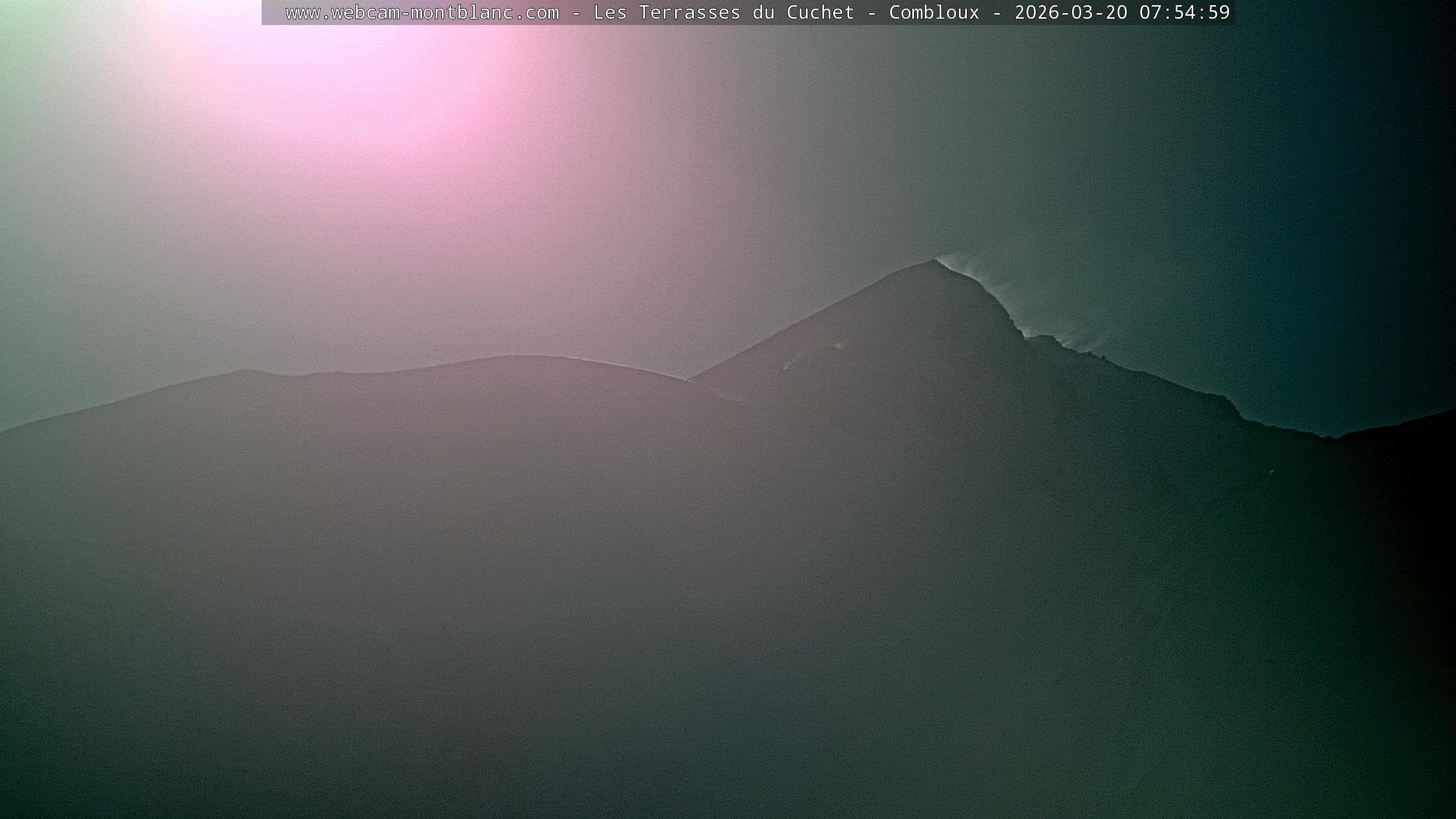Screen dimensions: 1456x819
Task: Click the left edge where ridge meets frame
Action: point(3,431)
